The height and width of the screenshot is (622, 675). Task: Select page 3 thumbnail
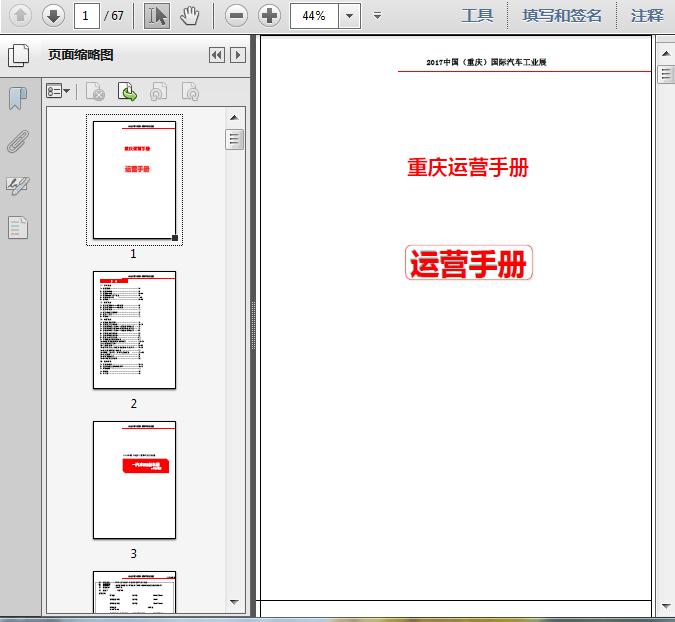click(x=134, y=480)
